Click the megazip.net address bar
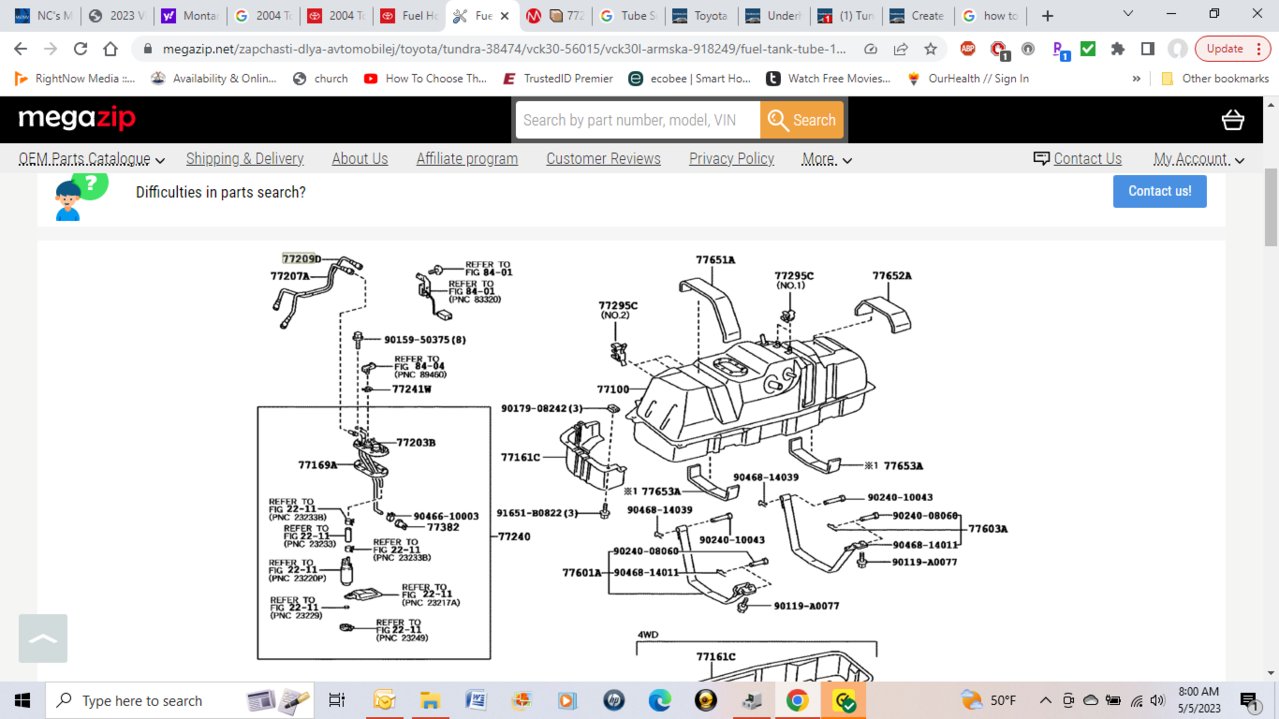The width and height of the screenshot is (1279, 719). (504, 49)
